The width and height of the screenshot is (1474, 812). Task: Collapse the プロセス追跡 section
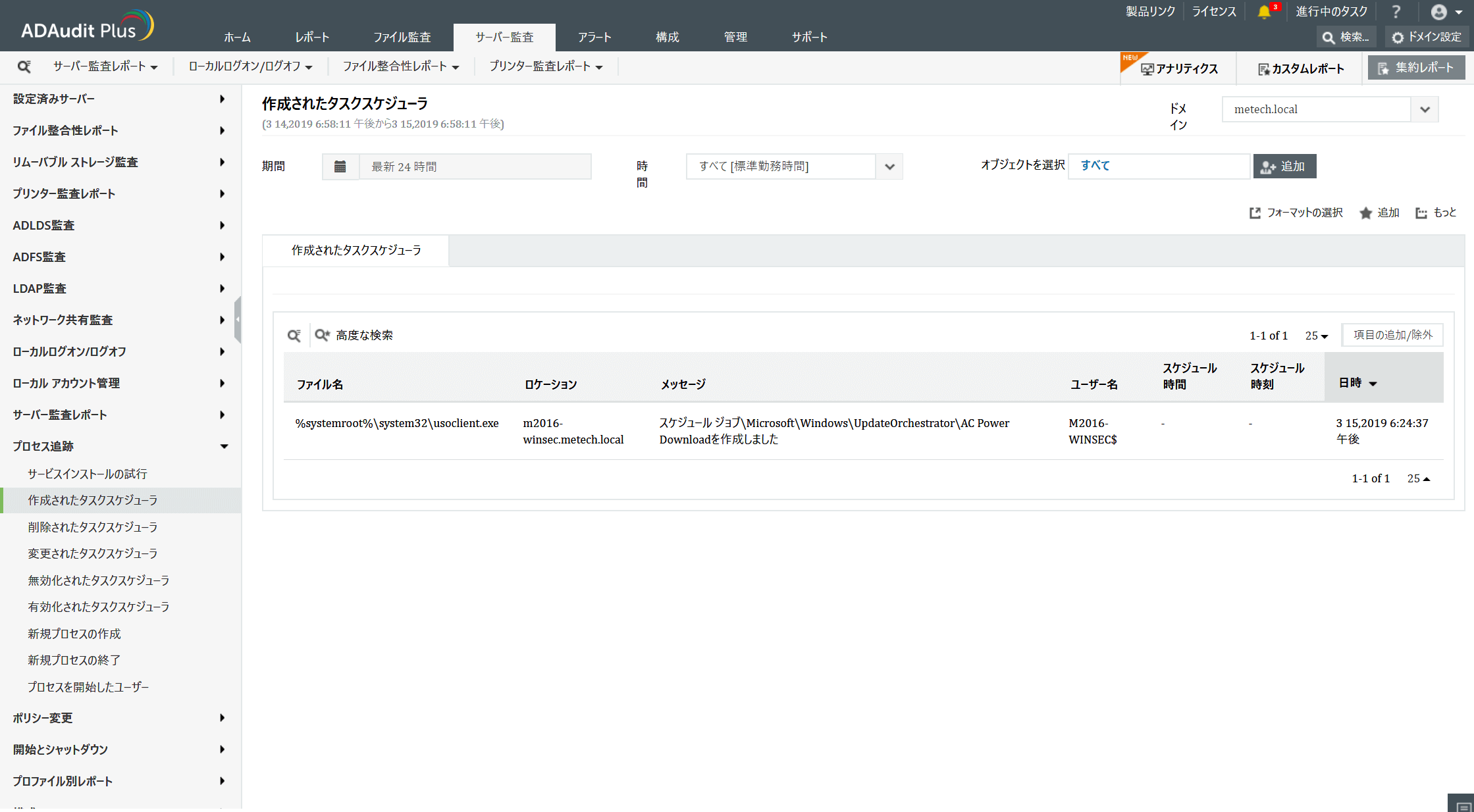(224, 446)
